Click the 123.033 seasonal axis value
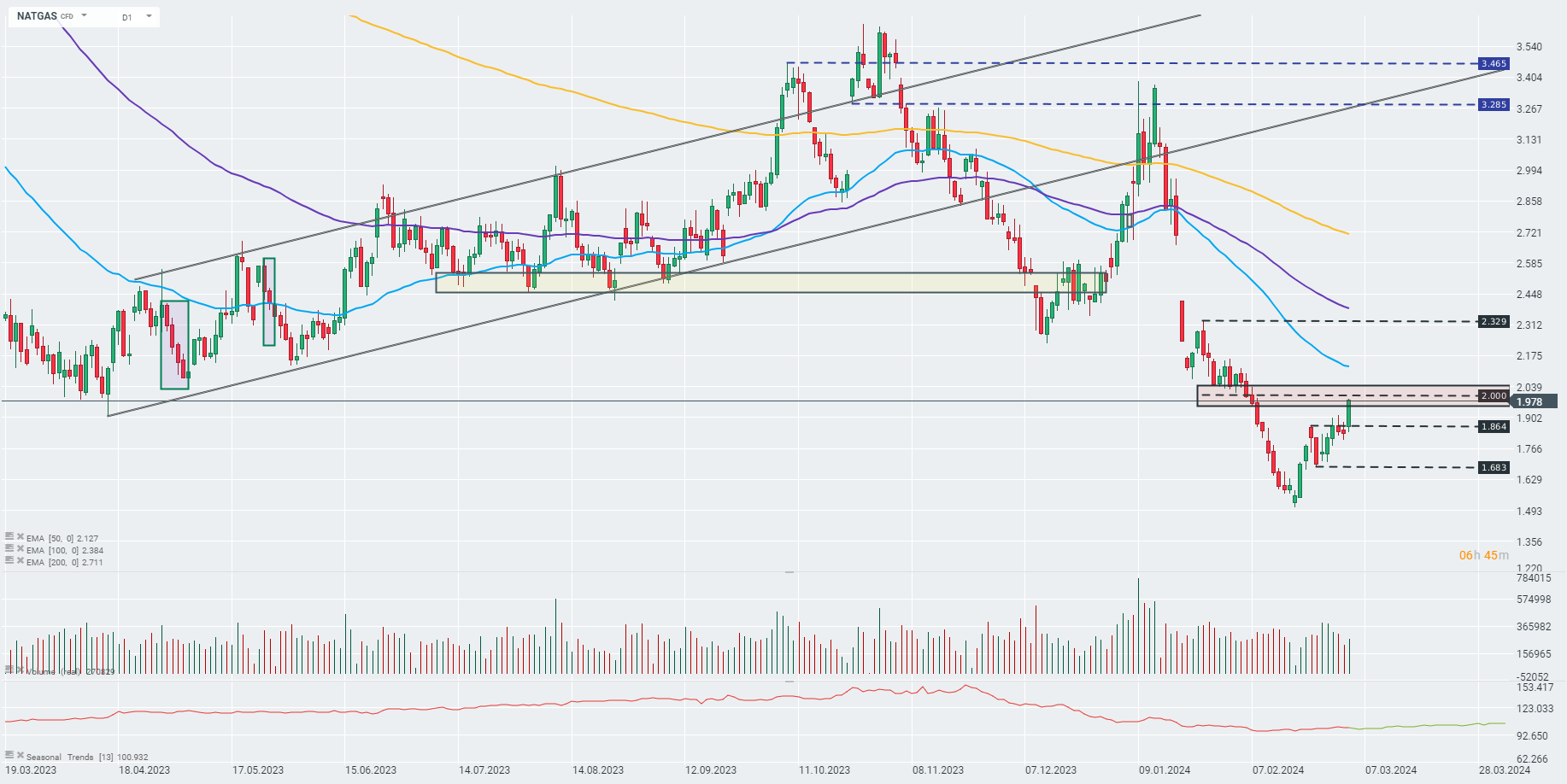Viewport: 1567px width, 784px height. pos(1535,709)
